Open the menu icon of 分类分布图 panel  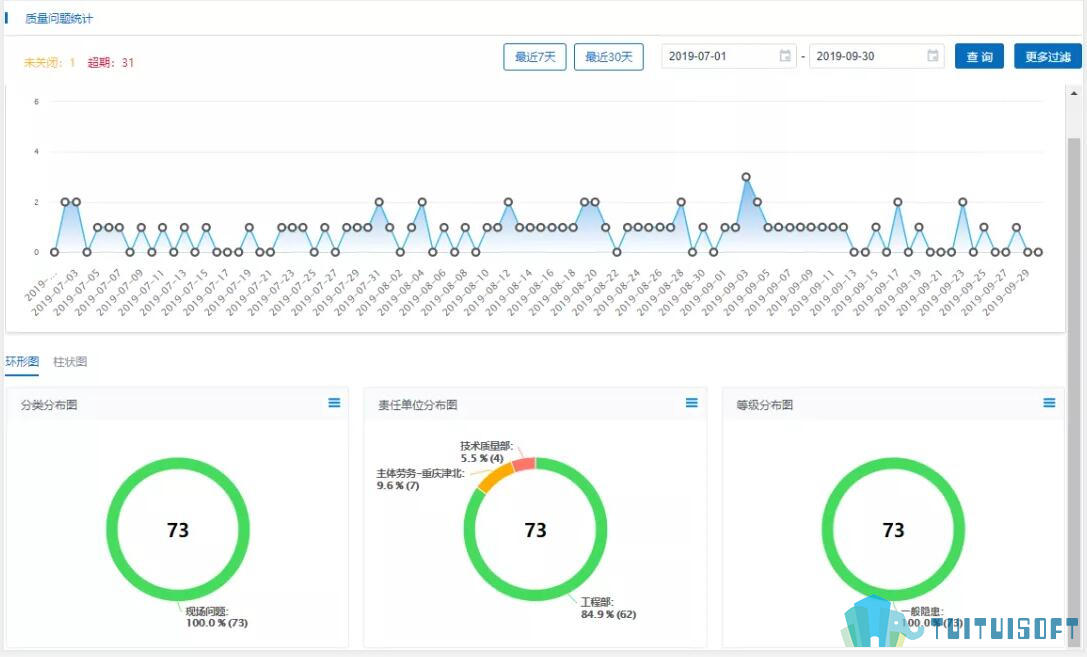tap(334, 403)
